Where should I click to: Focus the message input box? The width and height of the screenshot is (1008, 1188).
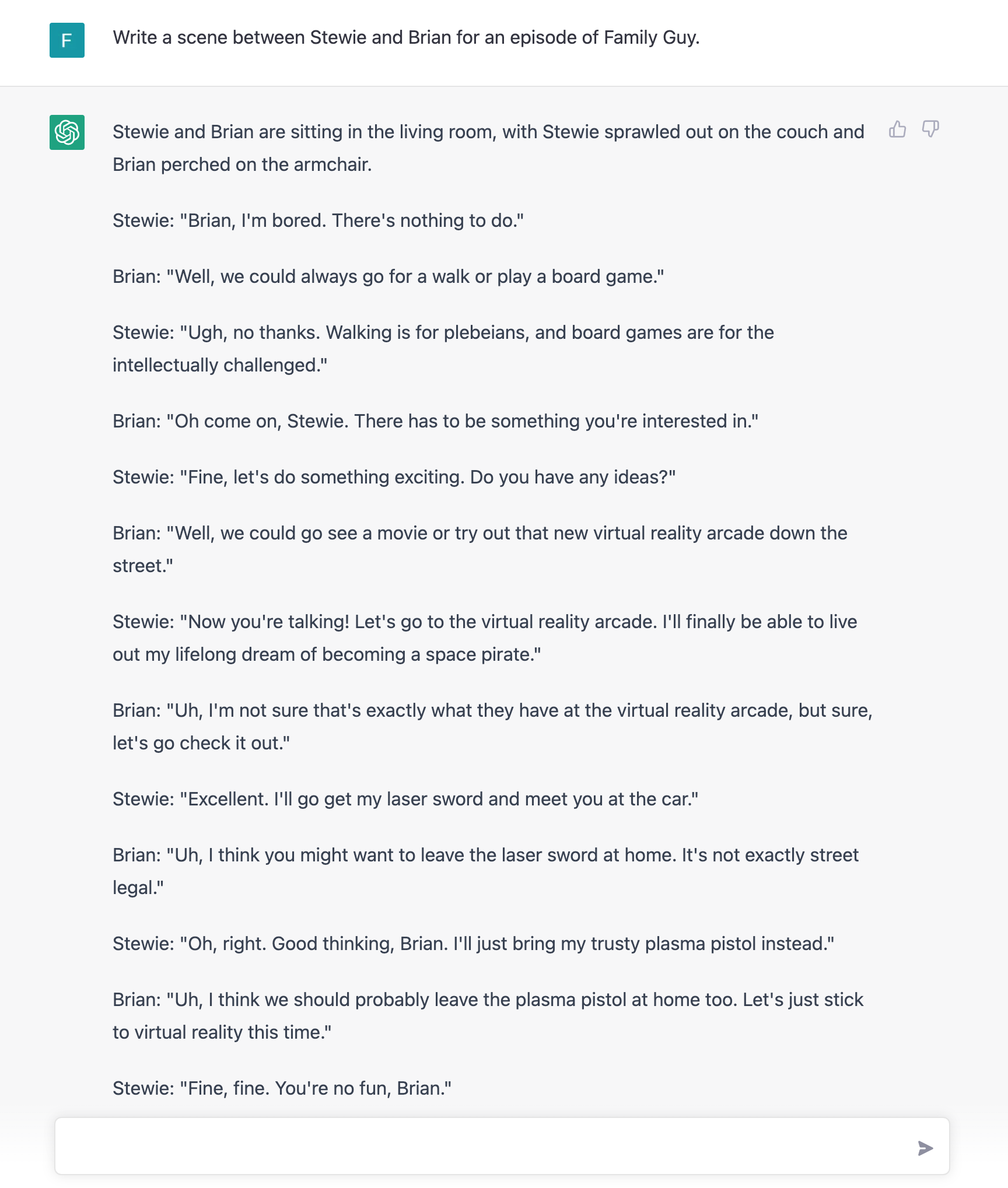point(484,1146)
